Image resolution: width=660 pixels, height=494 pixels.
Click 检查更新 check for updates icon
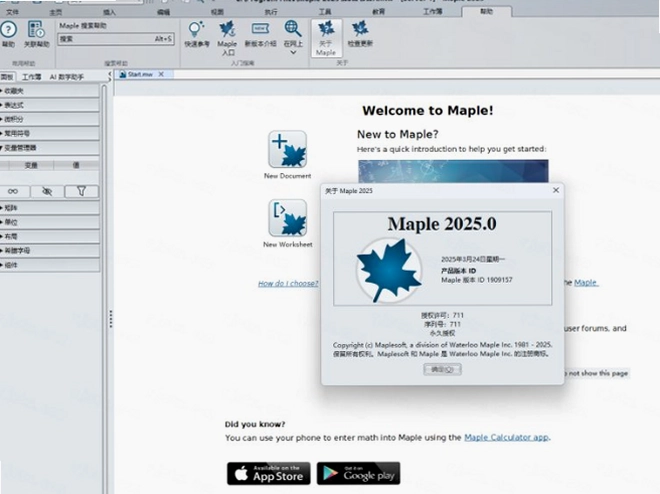360,29
